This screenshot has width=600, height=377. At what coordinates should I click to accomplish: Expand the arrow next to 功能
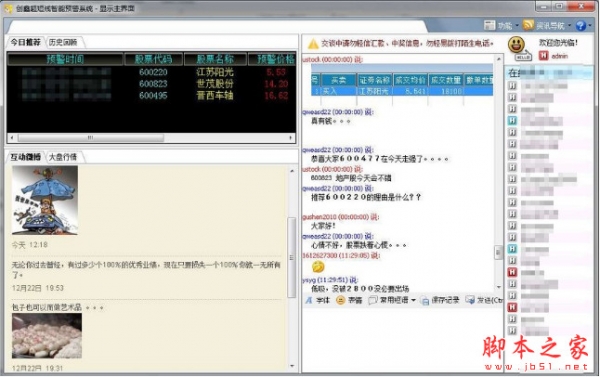click(517, 26)
